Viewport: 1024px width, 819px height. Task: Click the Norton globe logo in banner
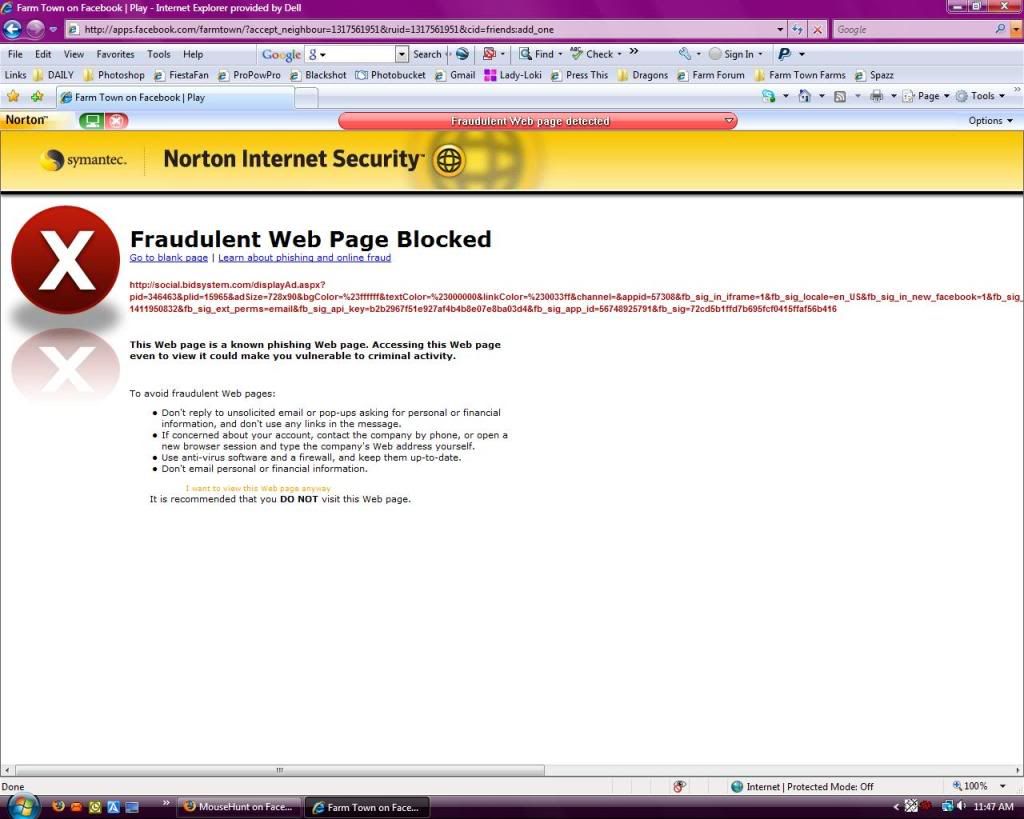click(449, 160)
